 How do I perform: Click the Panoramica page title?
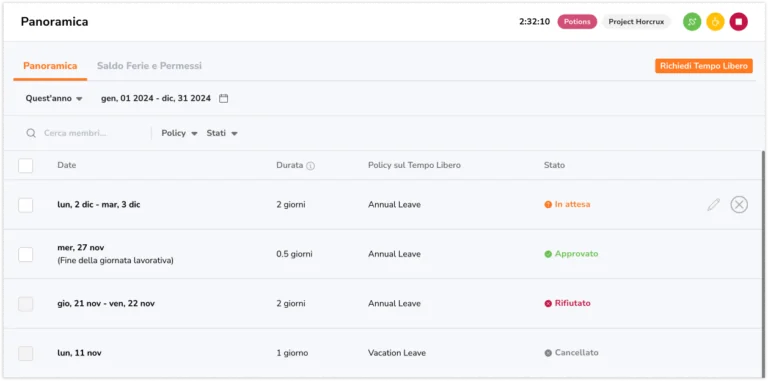click(x=54, y=22)
